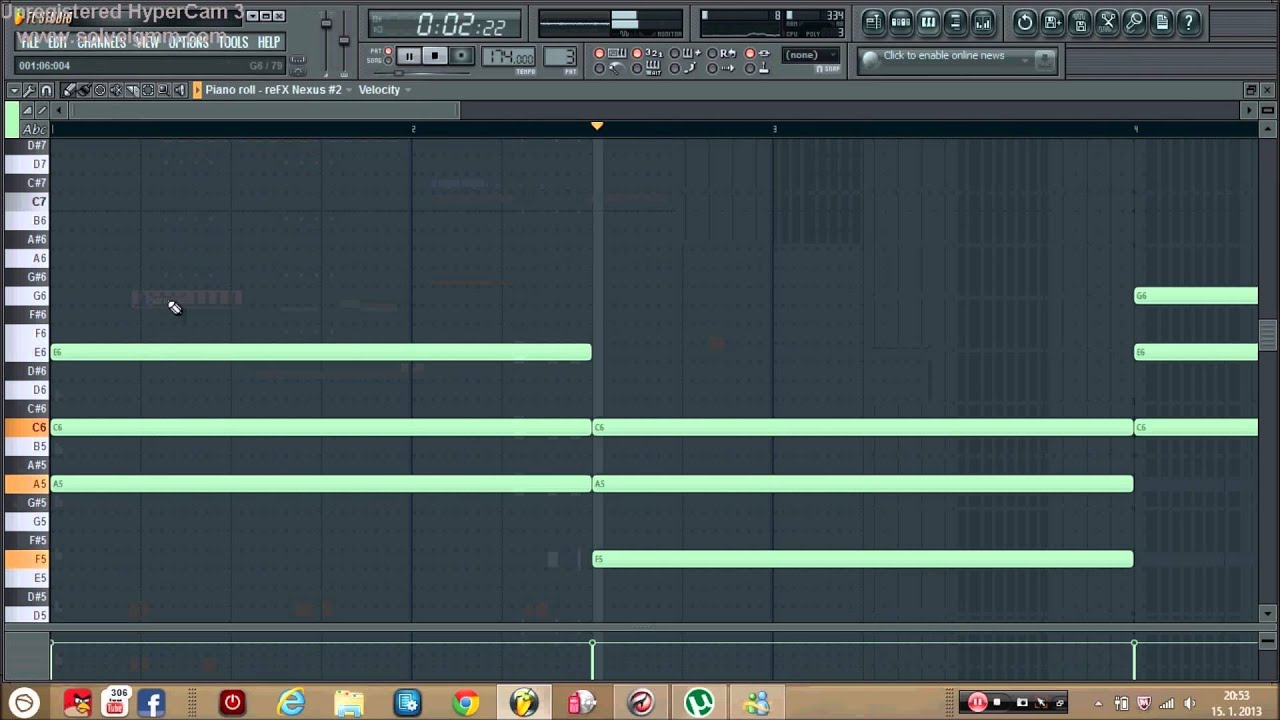Choose the piano roll zoom tool

click(164, 90)
